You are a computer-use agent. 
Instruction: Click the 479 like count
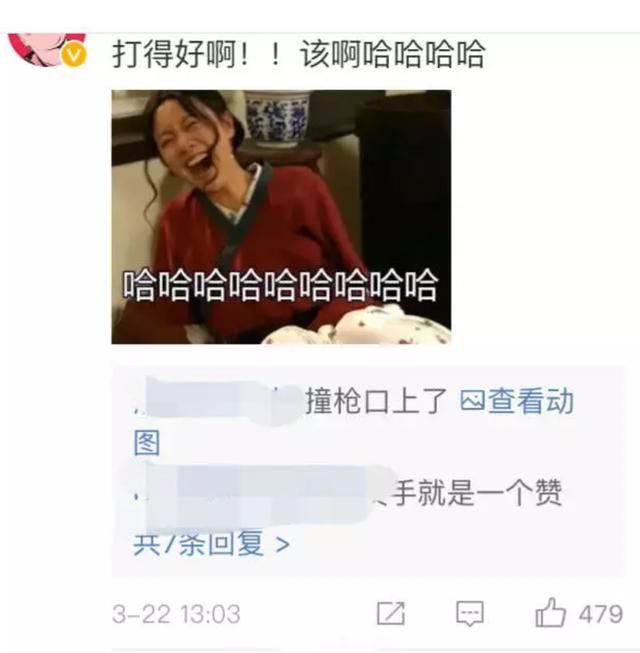[600, 614]
